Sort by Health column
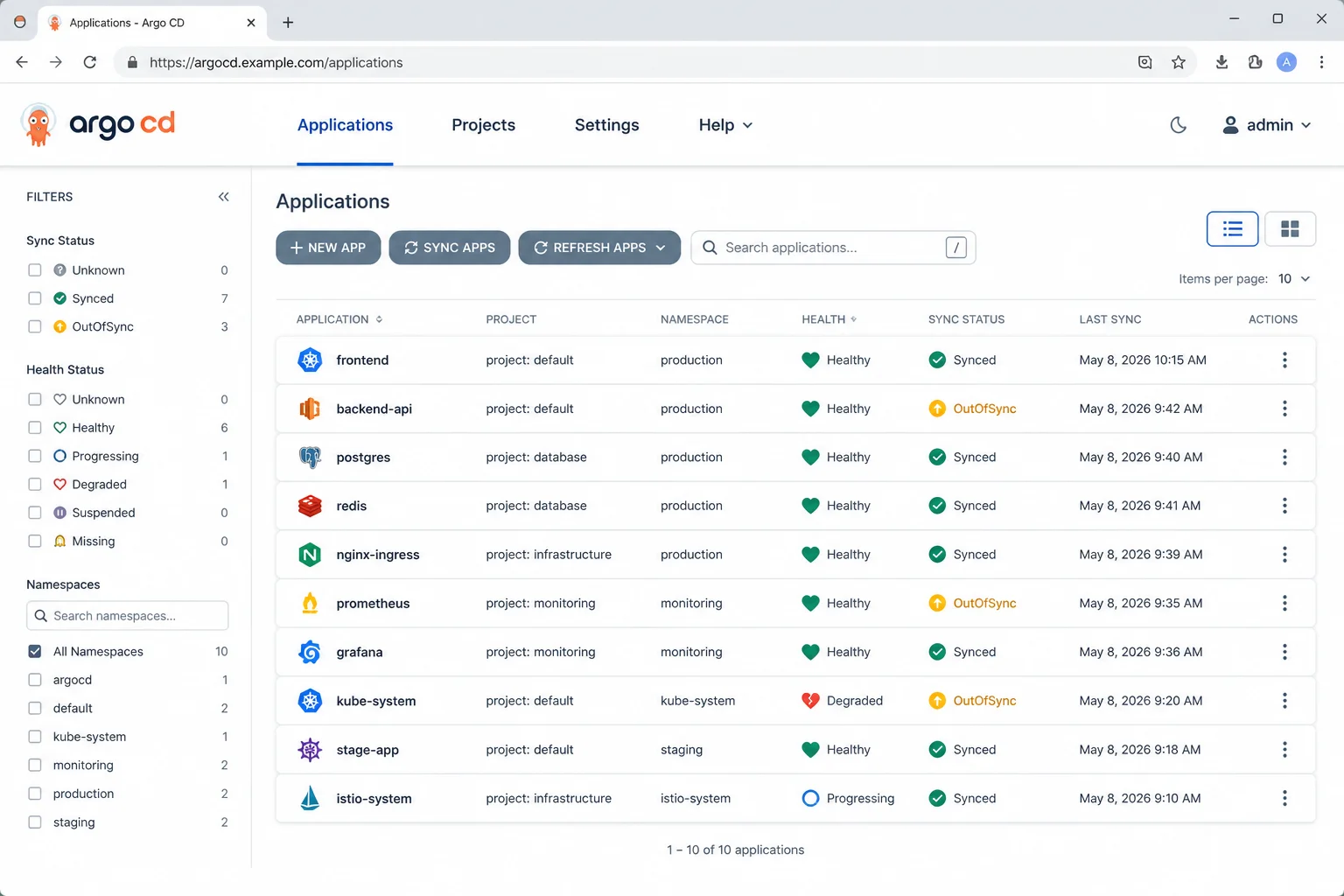This screenshot has height=896, width=1344. [829, 319]
